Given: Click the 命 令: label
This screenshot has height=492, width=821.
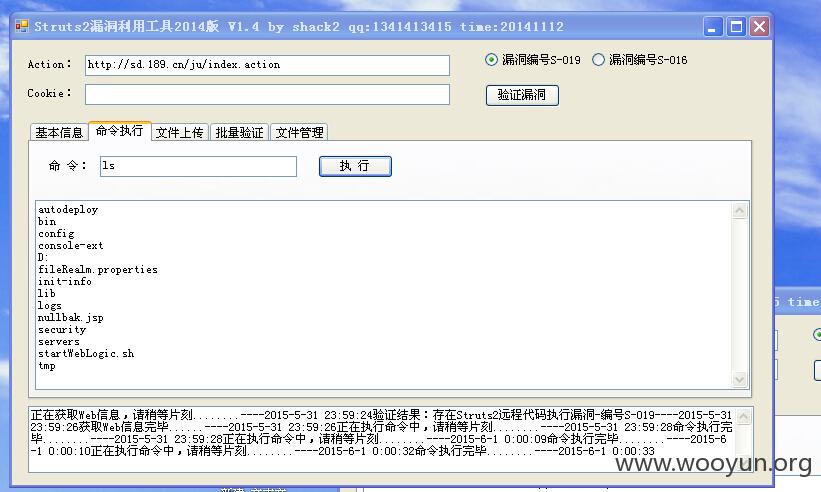Looking at the screenshot, I should [x=68, y=166].
